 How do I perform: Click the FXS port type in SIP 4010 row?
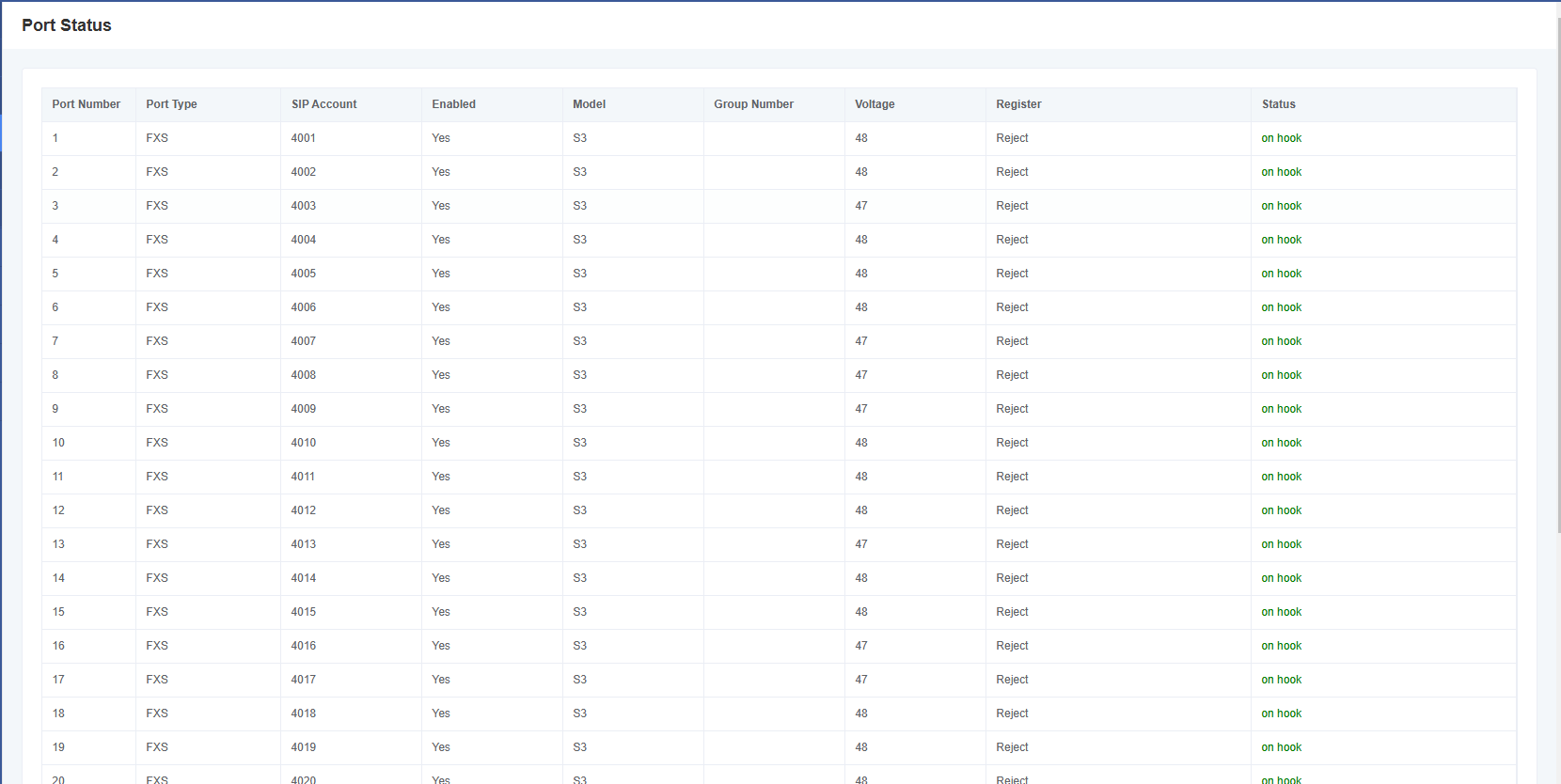coord(157,443)
